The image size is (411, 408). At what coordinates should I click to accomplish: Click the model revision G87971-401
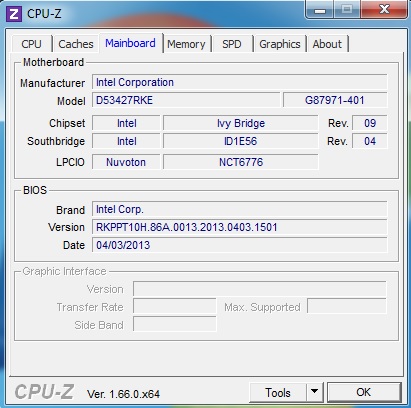point(335,100)
